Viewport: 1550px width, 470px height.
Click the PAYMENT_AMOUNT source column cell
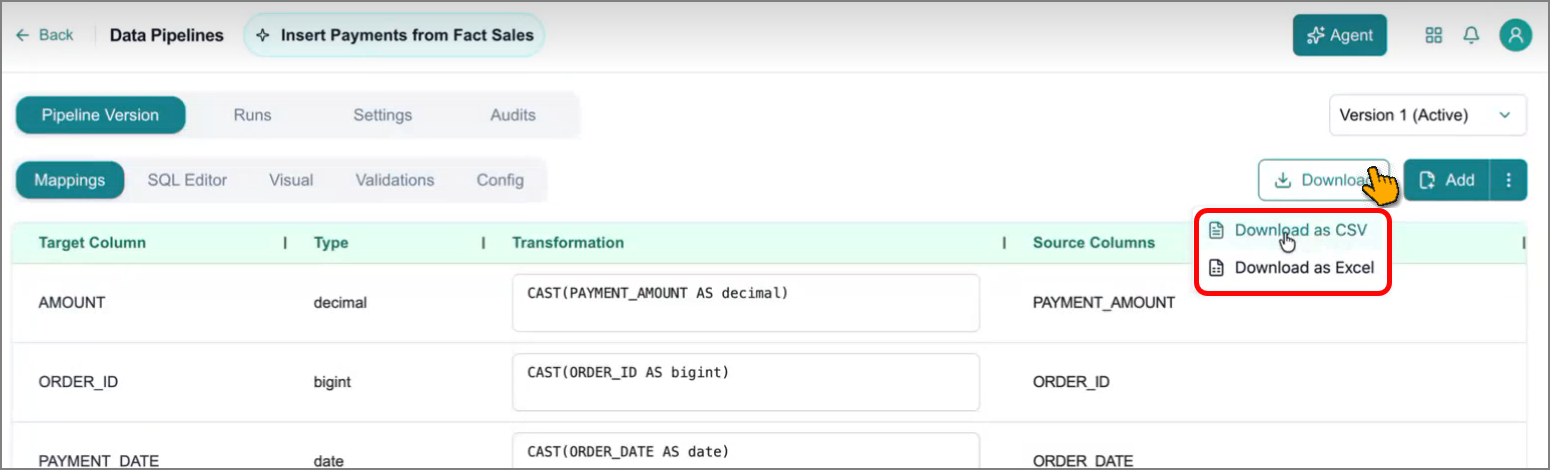tap(1104, 303)
